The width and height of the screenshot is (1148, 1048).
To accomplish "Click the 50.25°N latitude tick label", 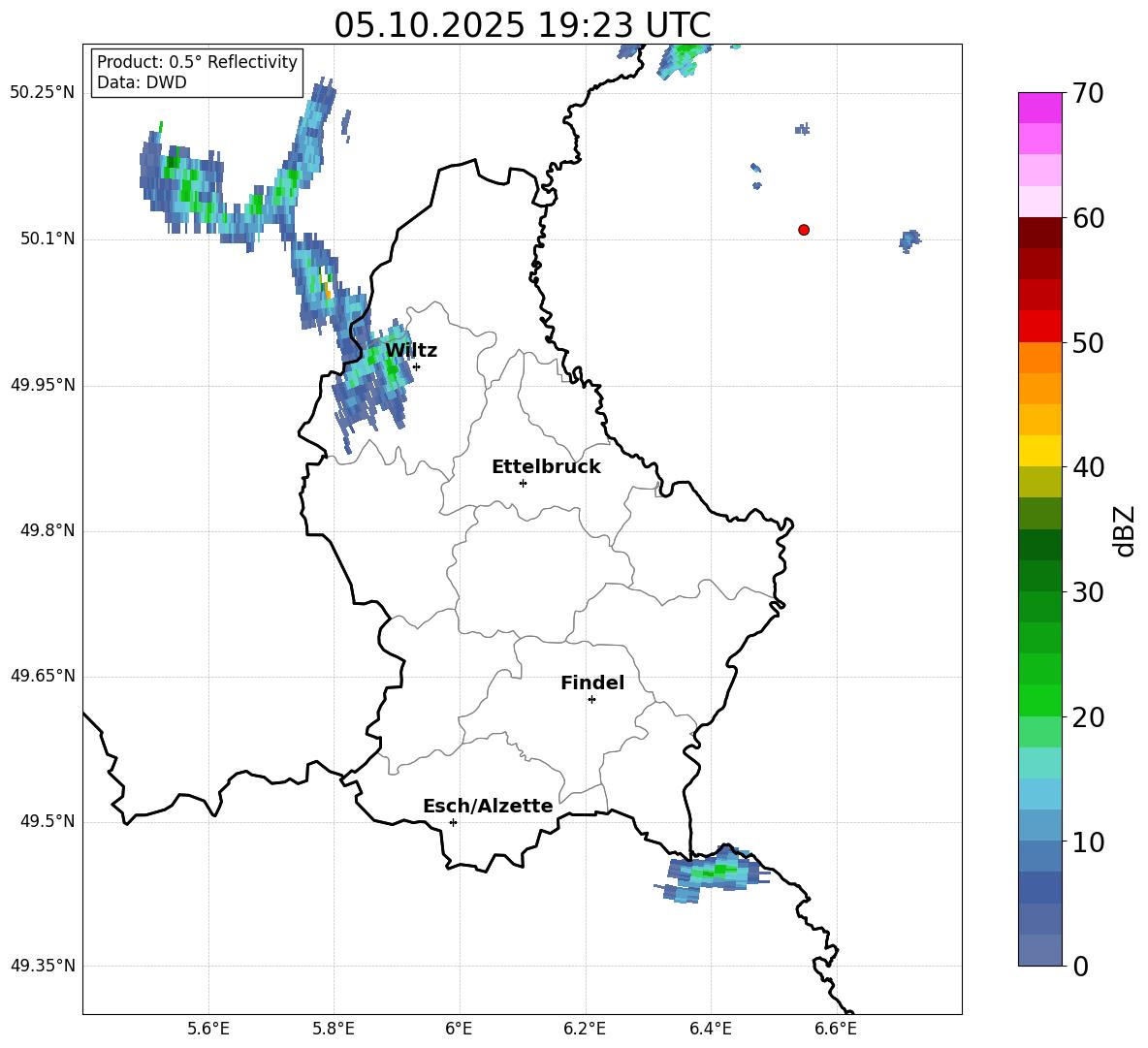I will [42, 93].
